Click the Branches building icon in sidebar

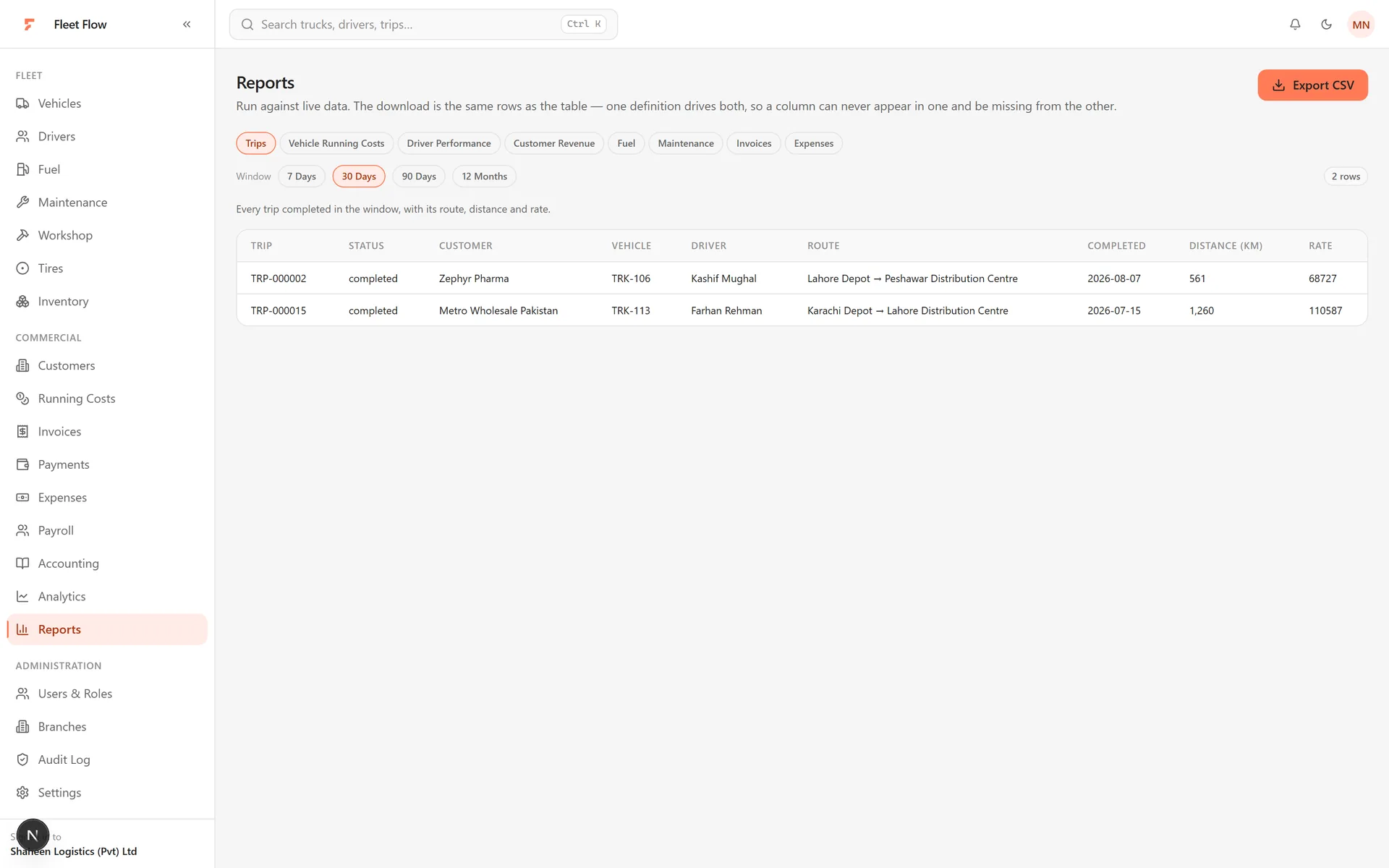(23, 727)
